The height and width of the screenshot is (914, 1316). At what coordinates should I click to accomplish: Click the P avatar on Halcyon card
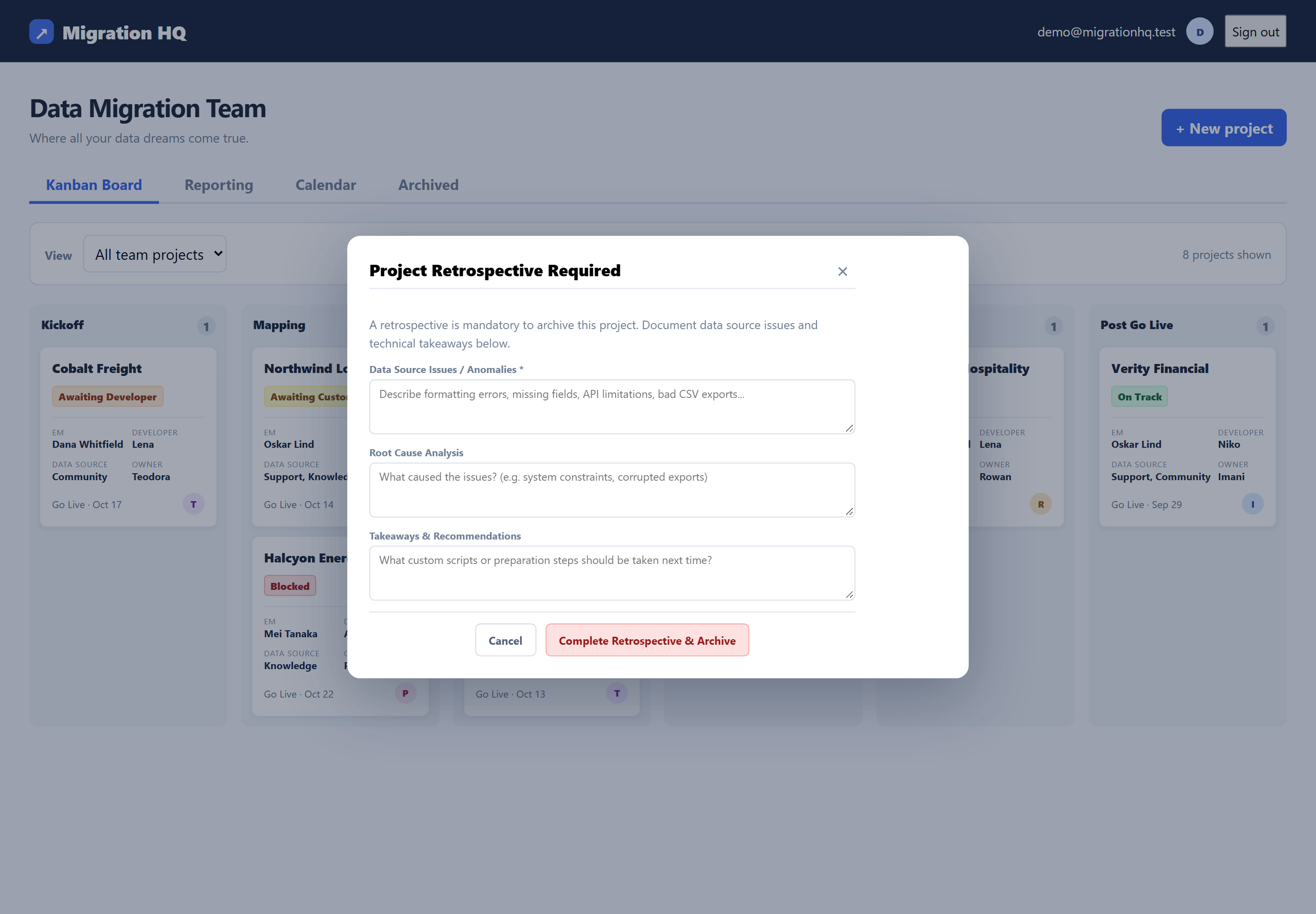tap(405, 693)
